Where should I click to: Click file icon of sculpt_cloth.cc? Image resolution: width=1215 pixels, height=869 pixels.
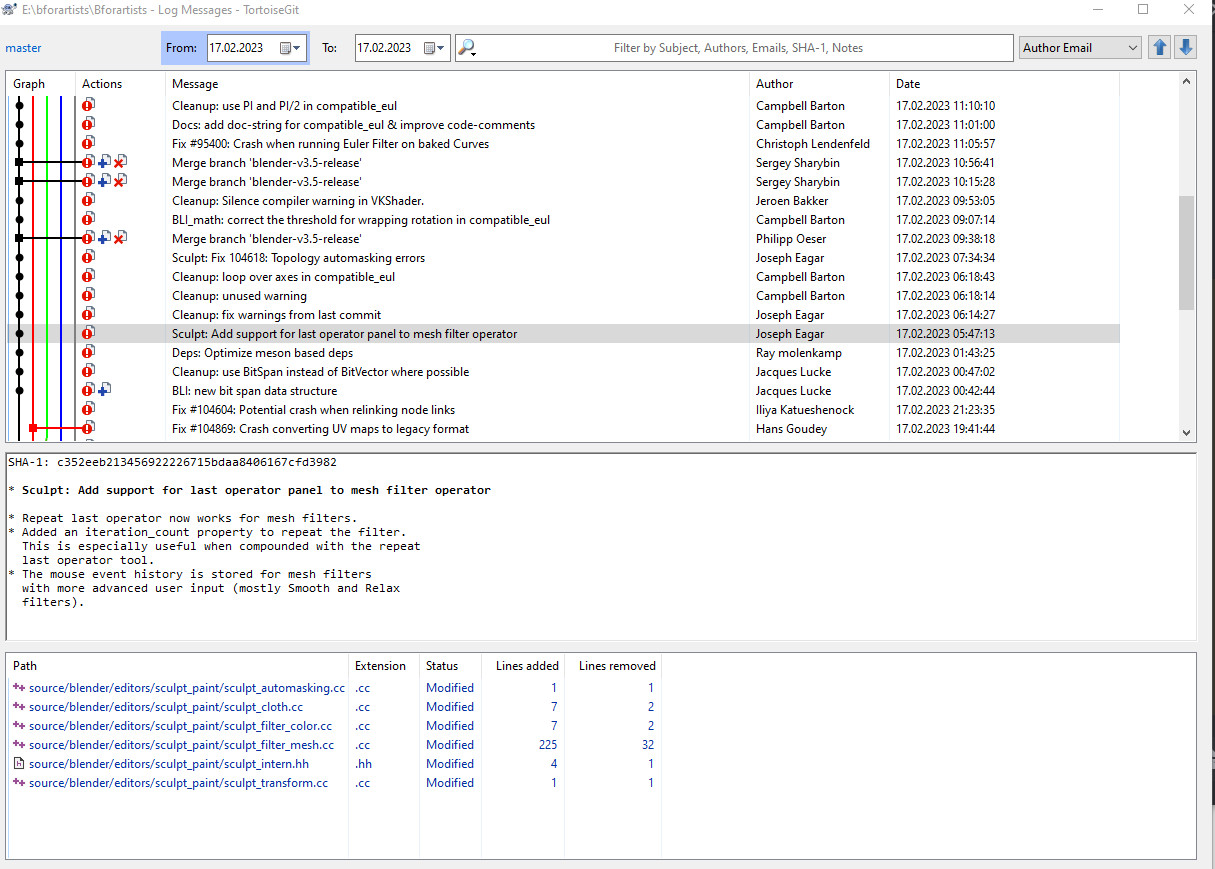19,707
